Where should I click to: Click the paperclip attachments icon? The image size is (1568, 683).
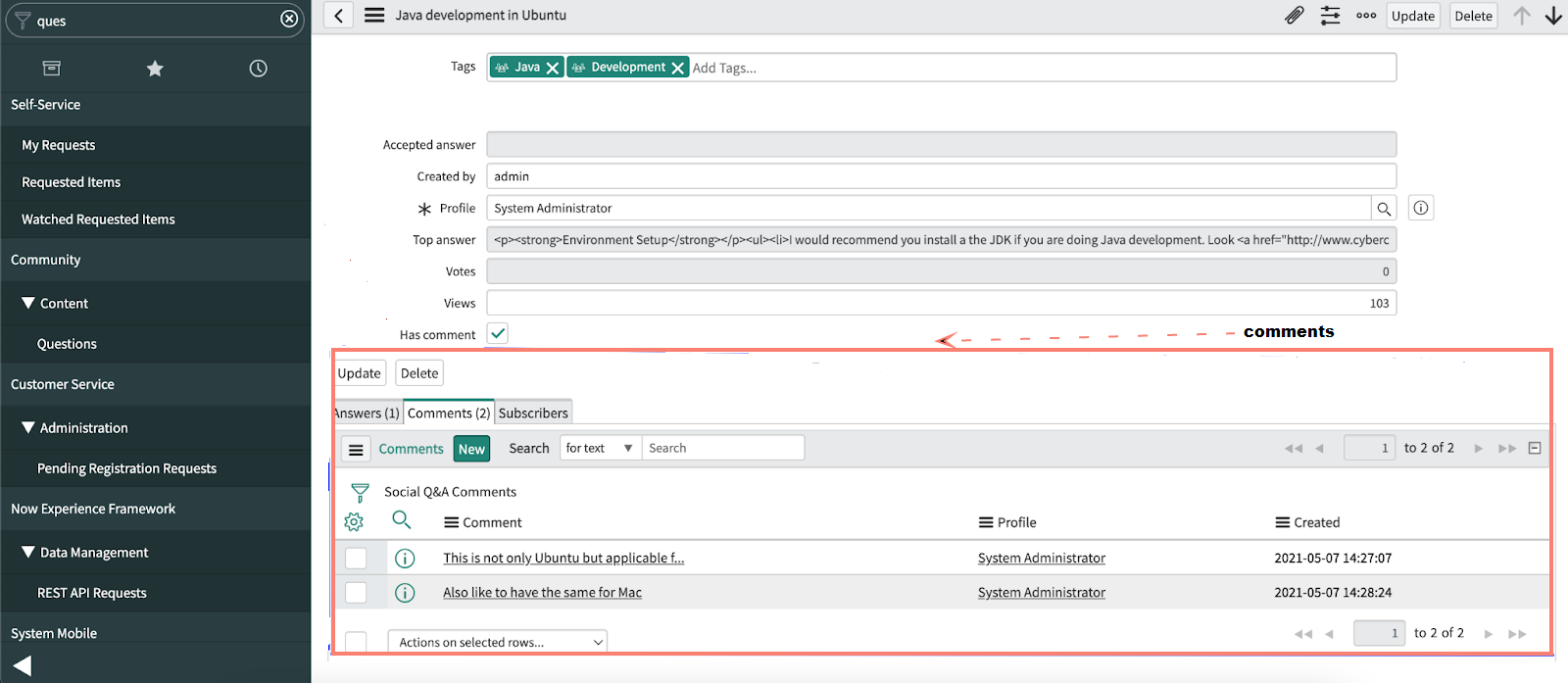pos(1294,16)
